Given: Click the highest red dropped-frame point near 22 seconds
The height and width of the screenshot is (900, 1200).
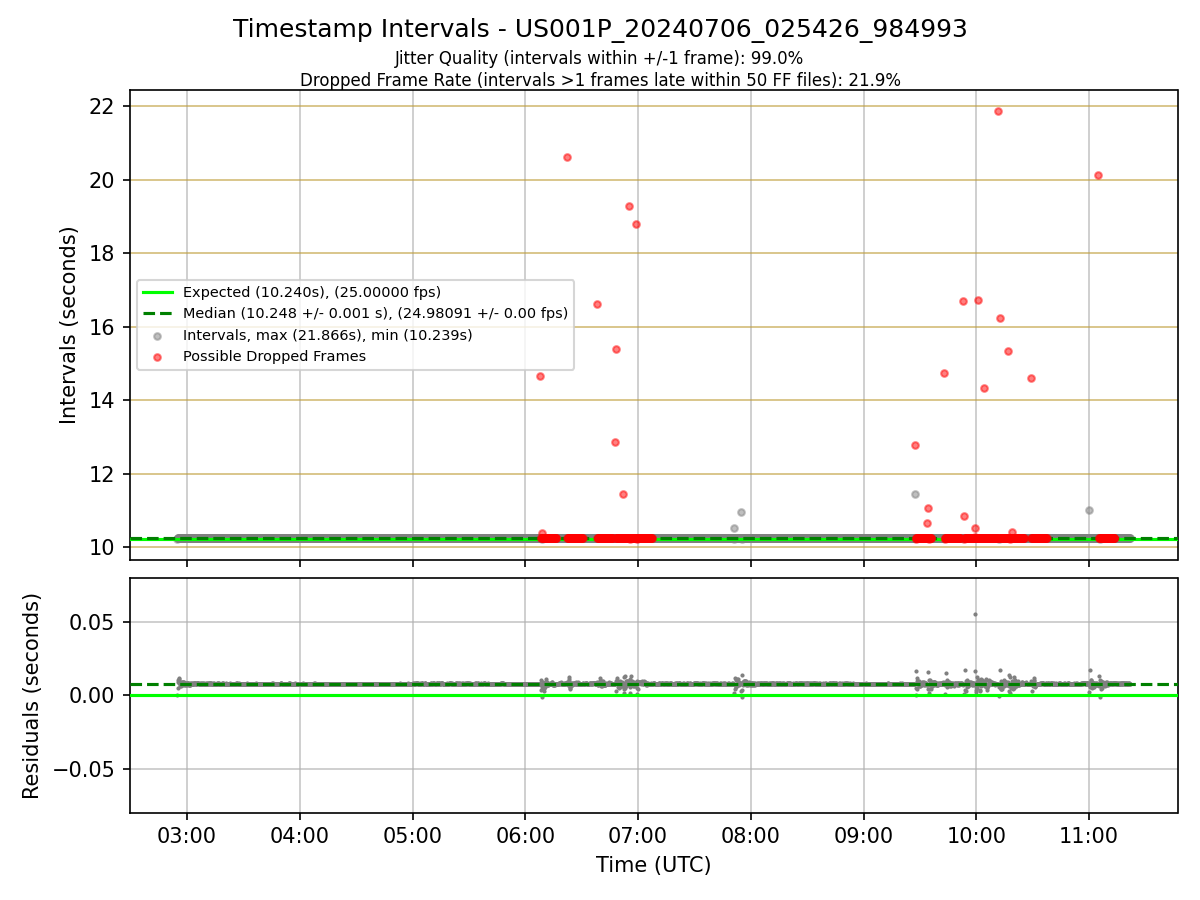Looking at the screenshot, I should 998,111.
